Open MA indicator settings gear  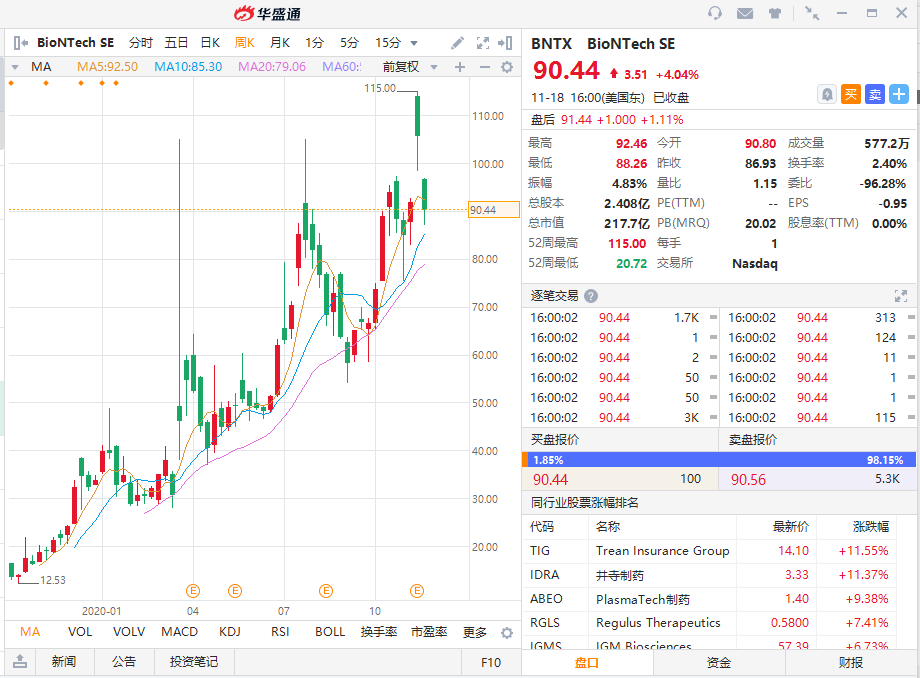coord(507,67)
